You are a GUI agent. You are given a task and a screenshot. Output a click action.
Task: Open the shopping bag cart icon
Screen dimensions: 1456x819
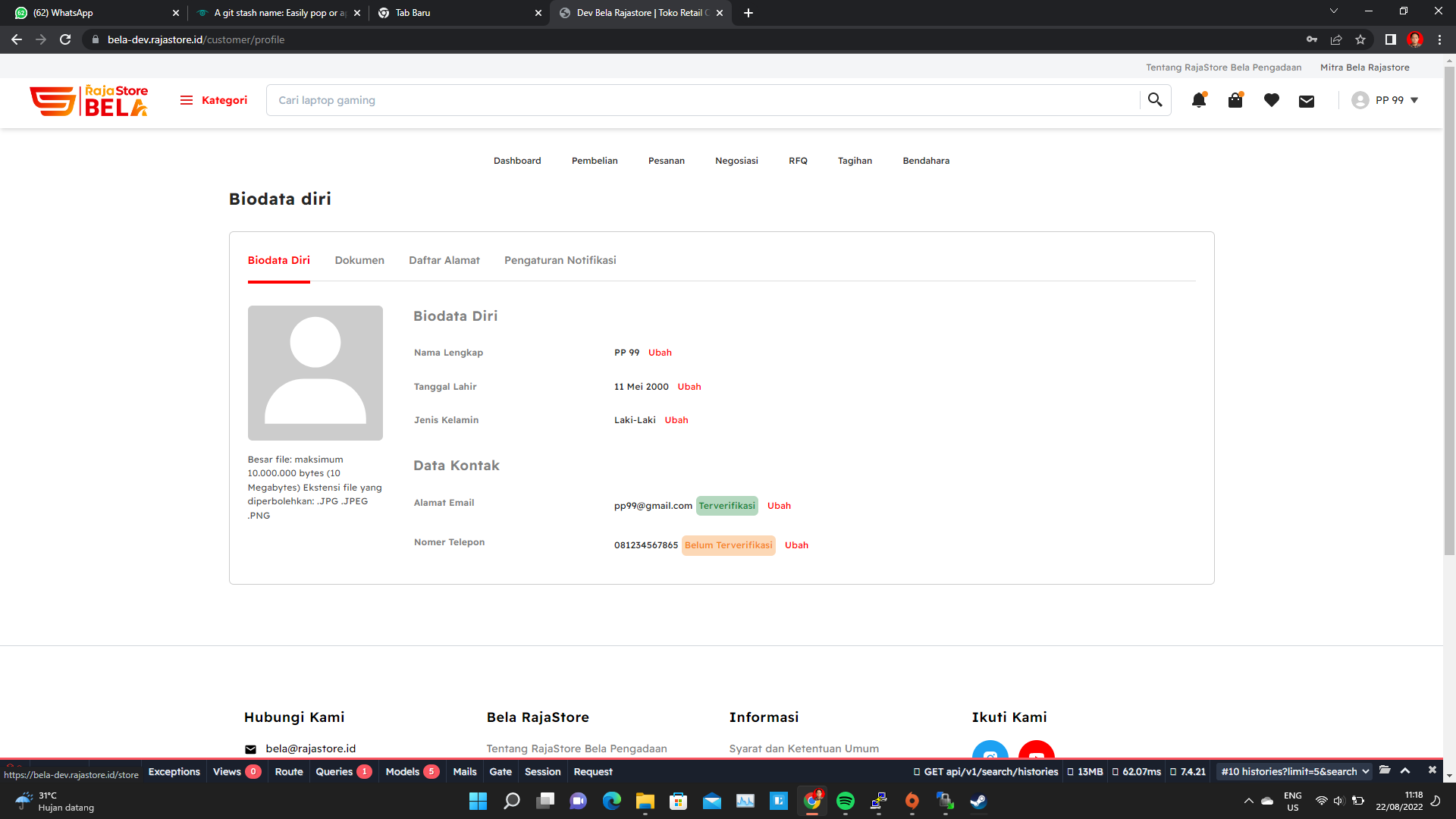point(1235,100)
